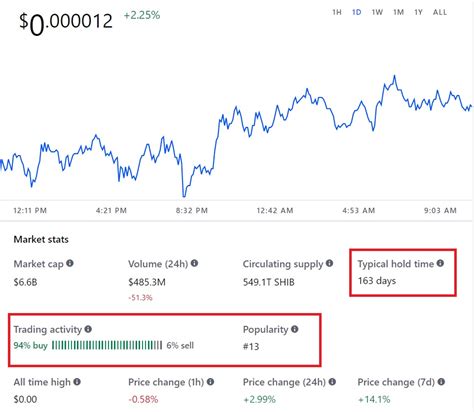This screenshot has height=412, width=474.
Task: Show Popularity info icon
Action: [295, 329]
